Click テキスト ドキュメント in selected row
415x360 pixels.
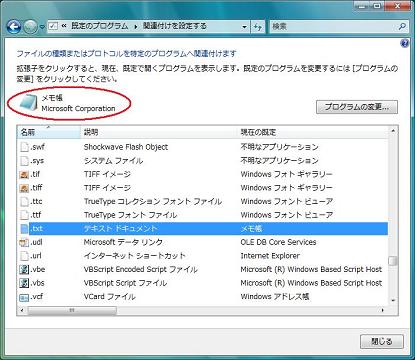click(x=120, y=229)
